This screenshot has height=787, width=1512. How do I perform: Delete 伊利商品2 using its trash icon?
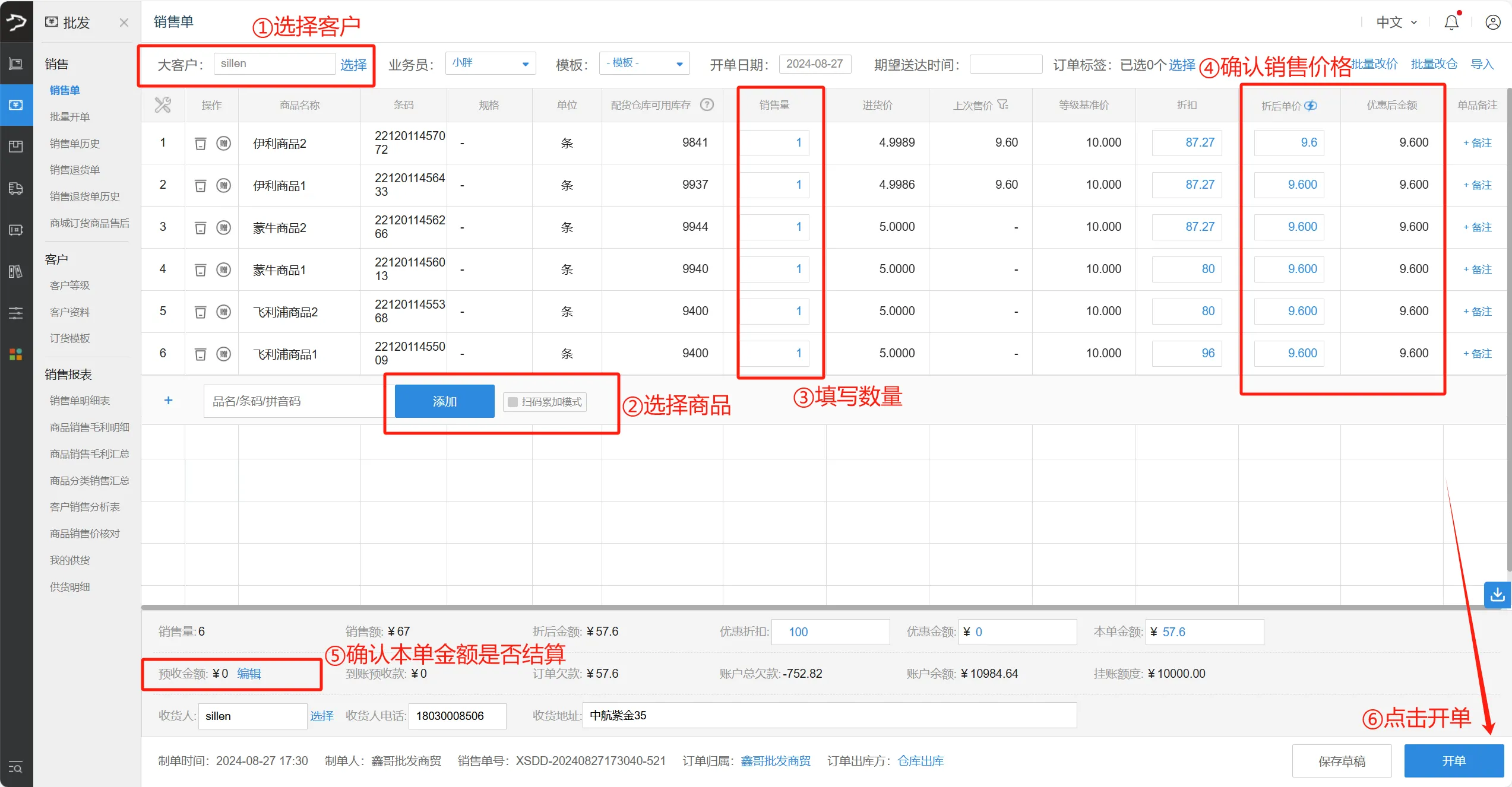click(x=200, y=142)
